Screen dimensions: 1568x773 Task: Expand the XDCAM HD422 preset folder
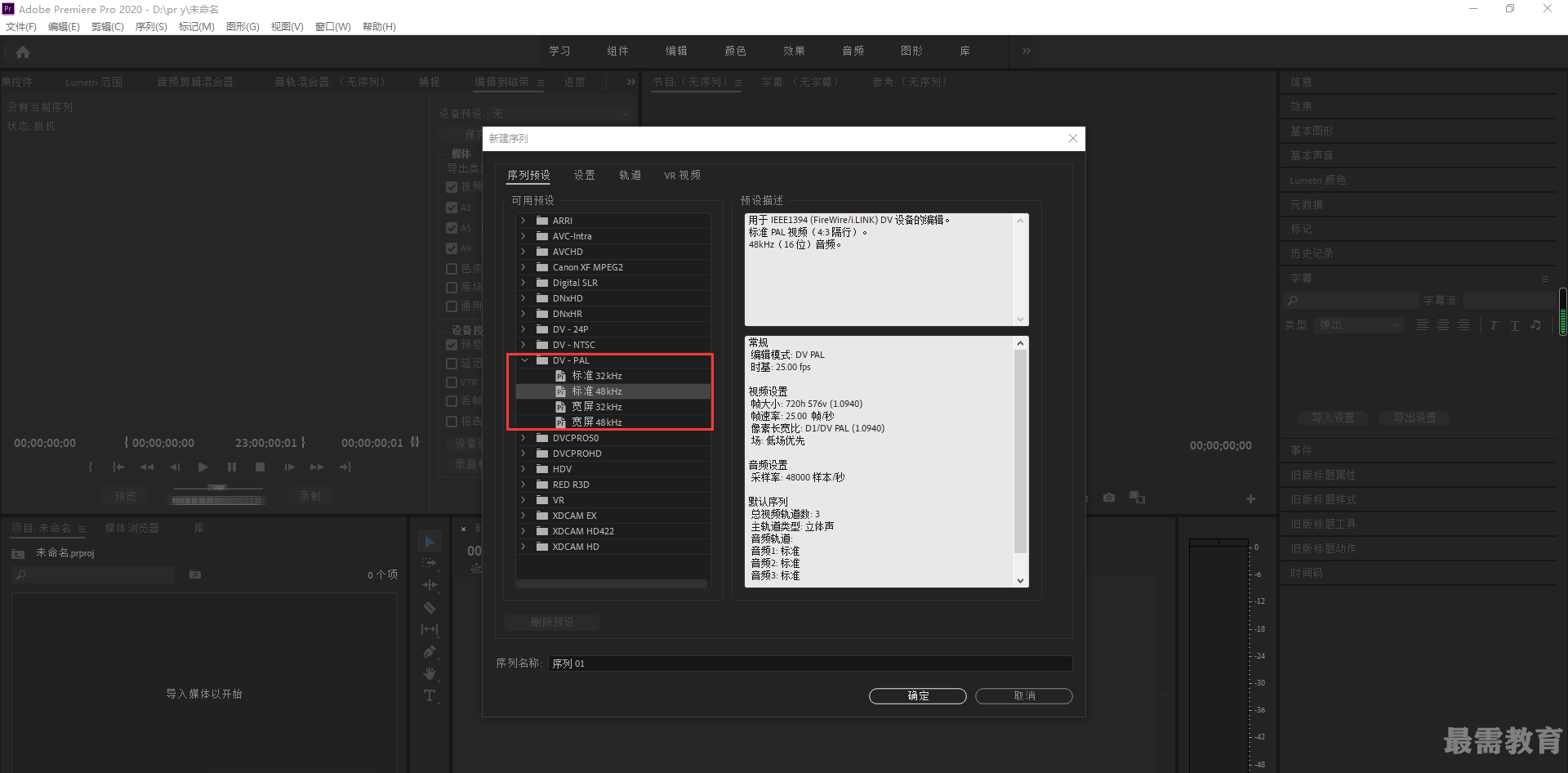tap(523, 531)
